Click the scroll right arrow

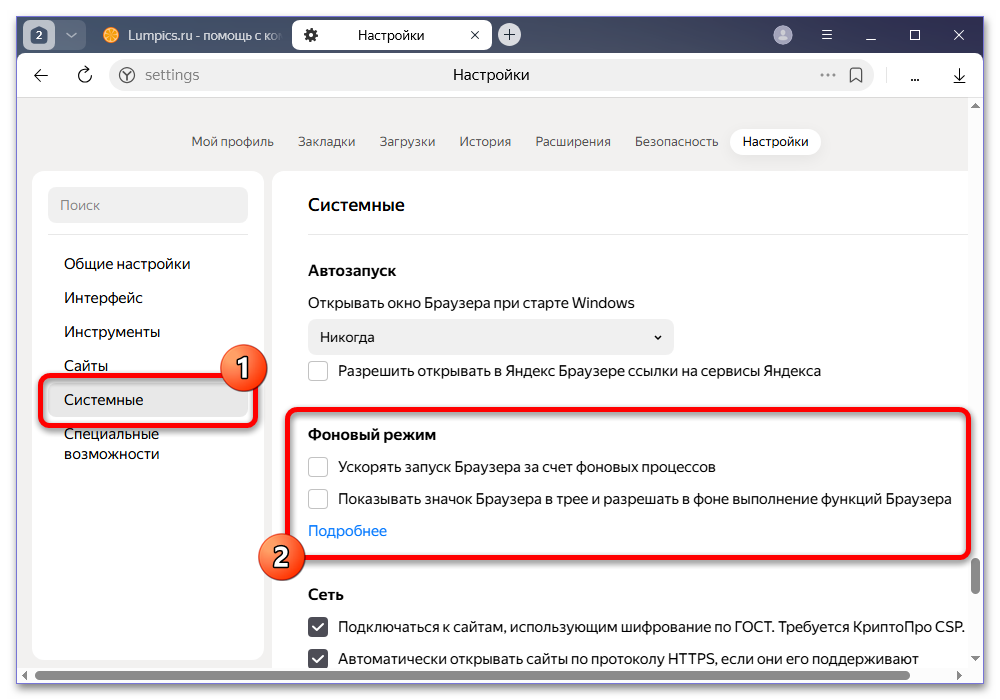[959, 676]
